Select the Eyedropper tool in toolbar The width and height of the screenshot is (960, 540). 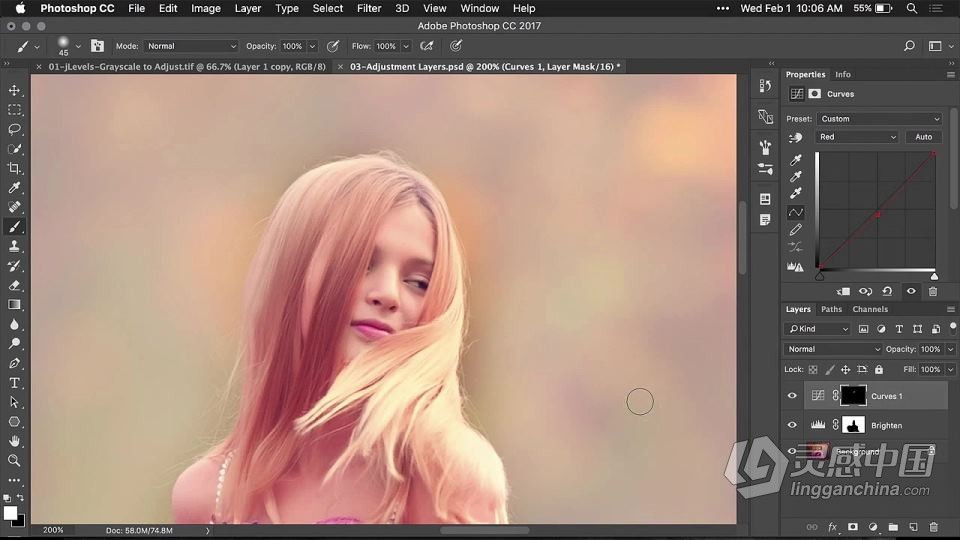click(14, 188)
